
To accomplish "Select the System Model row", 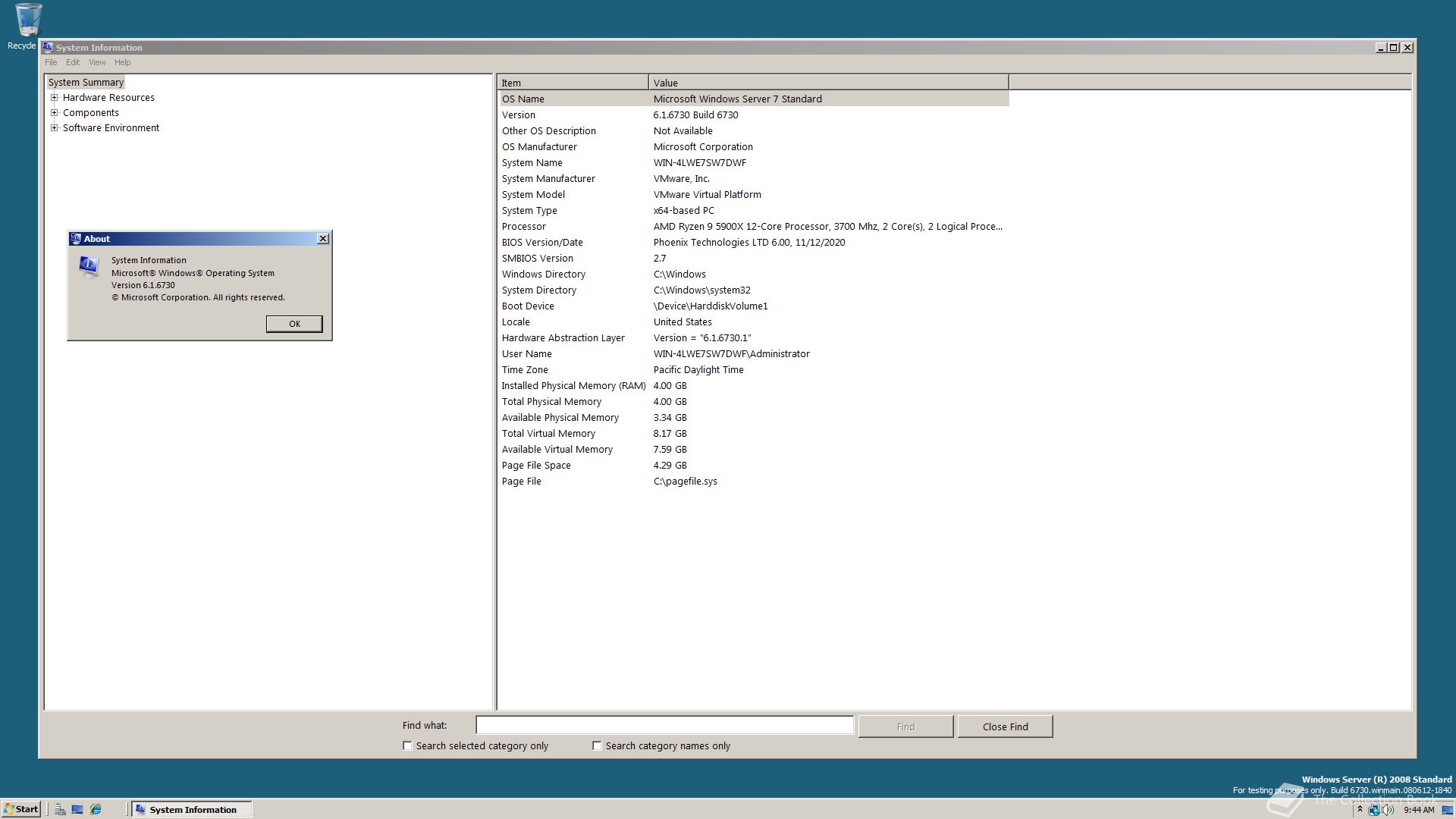I will 754,194.
